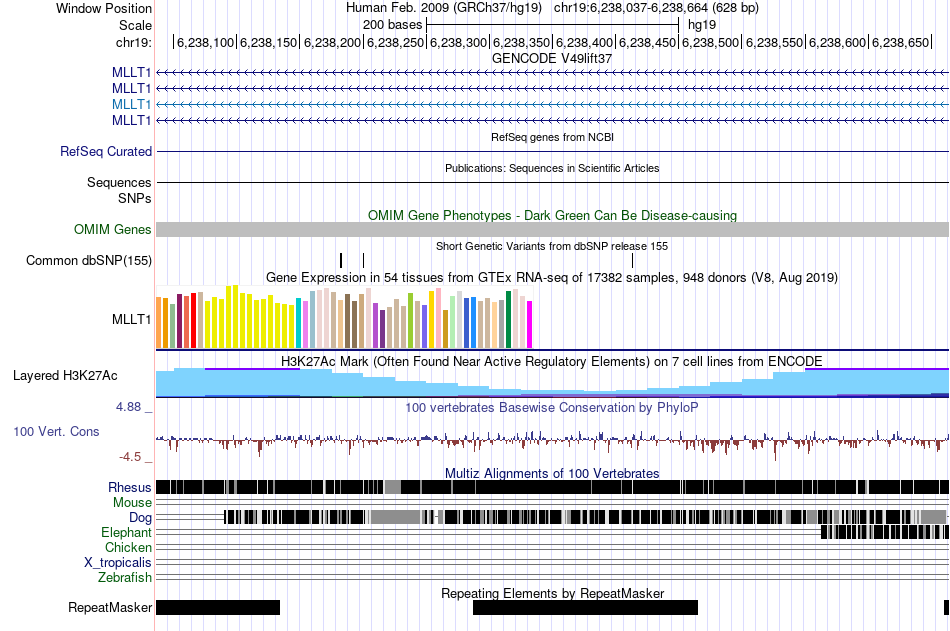Image resolution: width=950 pixels, height=631 pixels.
Task: Click the 6,238,300 ruler position
Action: point(459,42)
